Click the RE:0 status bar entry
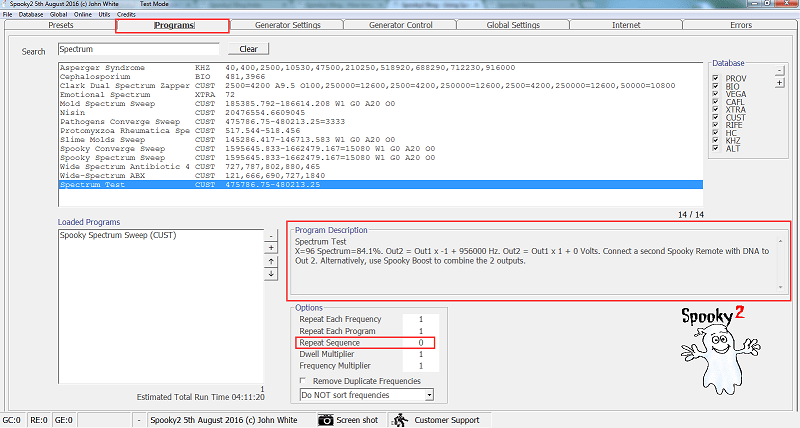800x428 pixels. coord(39,420)
